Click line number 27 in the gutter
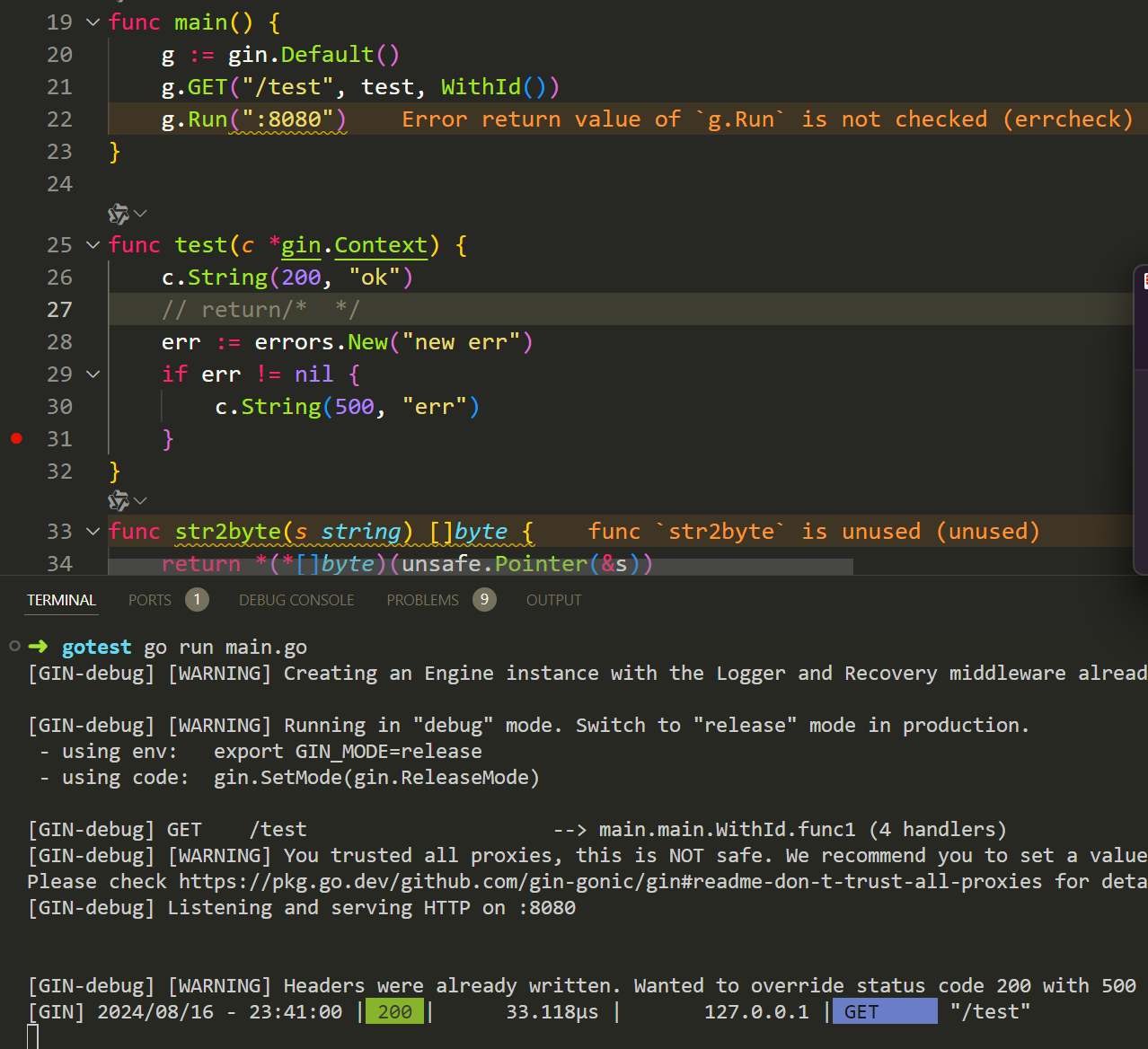Viewport: 1148px width, 1049px height. (59, 310)
